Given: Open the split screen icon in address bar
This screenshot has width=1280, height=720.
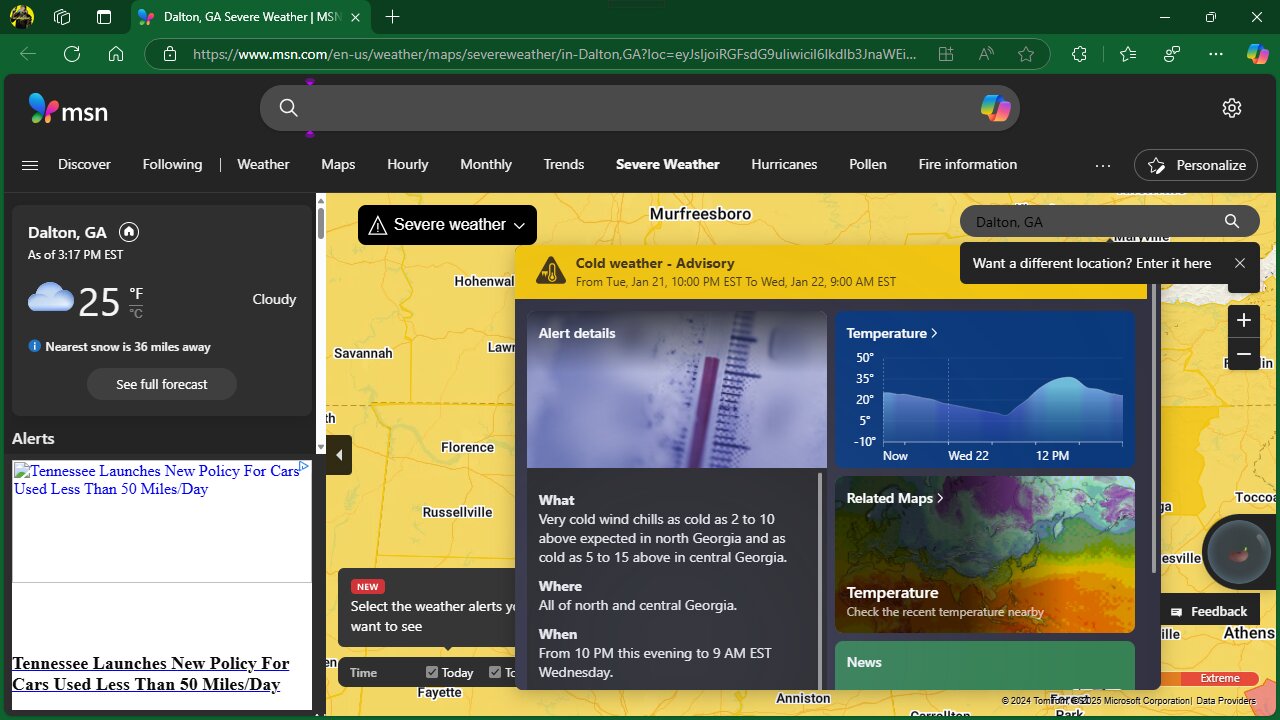Looking at the screenshot, I should 945,54.
